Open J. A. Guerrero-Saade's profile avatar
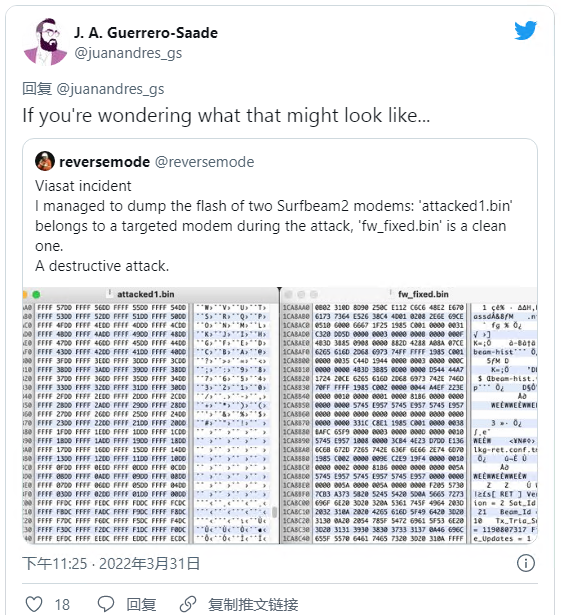Screen dimensions: 561x615 coord(45,41)
